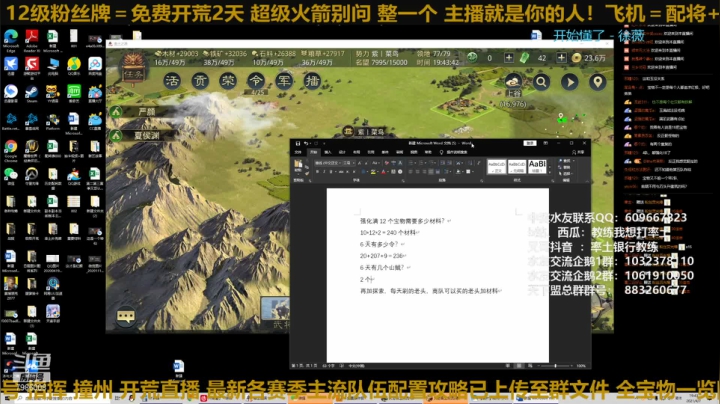Click the Word save icon

[298, 144]
